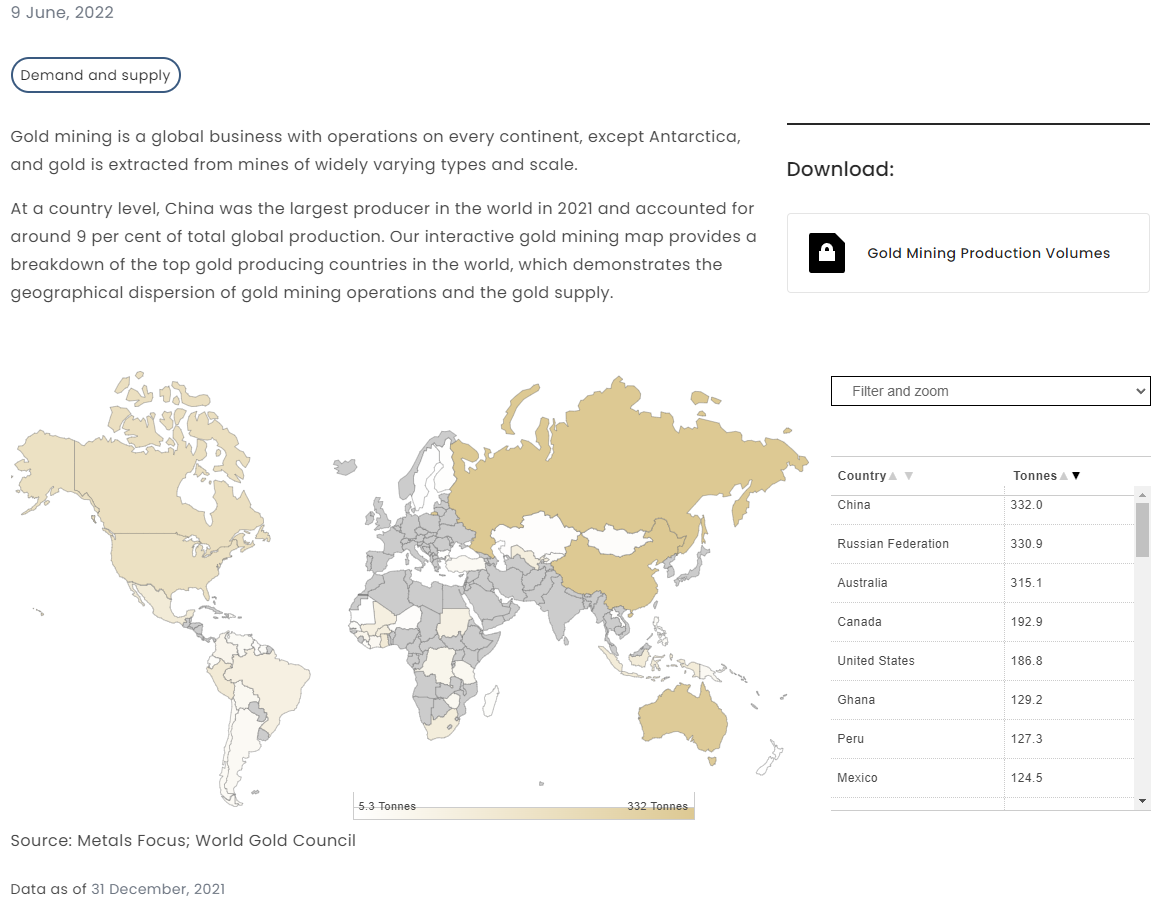The height and width of the screenshot is (900, 1157).
Task: Select the Canada table row
Action: (982, 622)
